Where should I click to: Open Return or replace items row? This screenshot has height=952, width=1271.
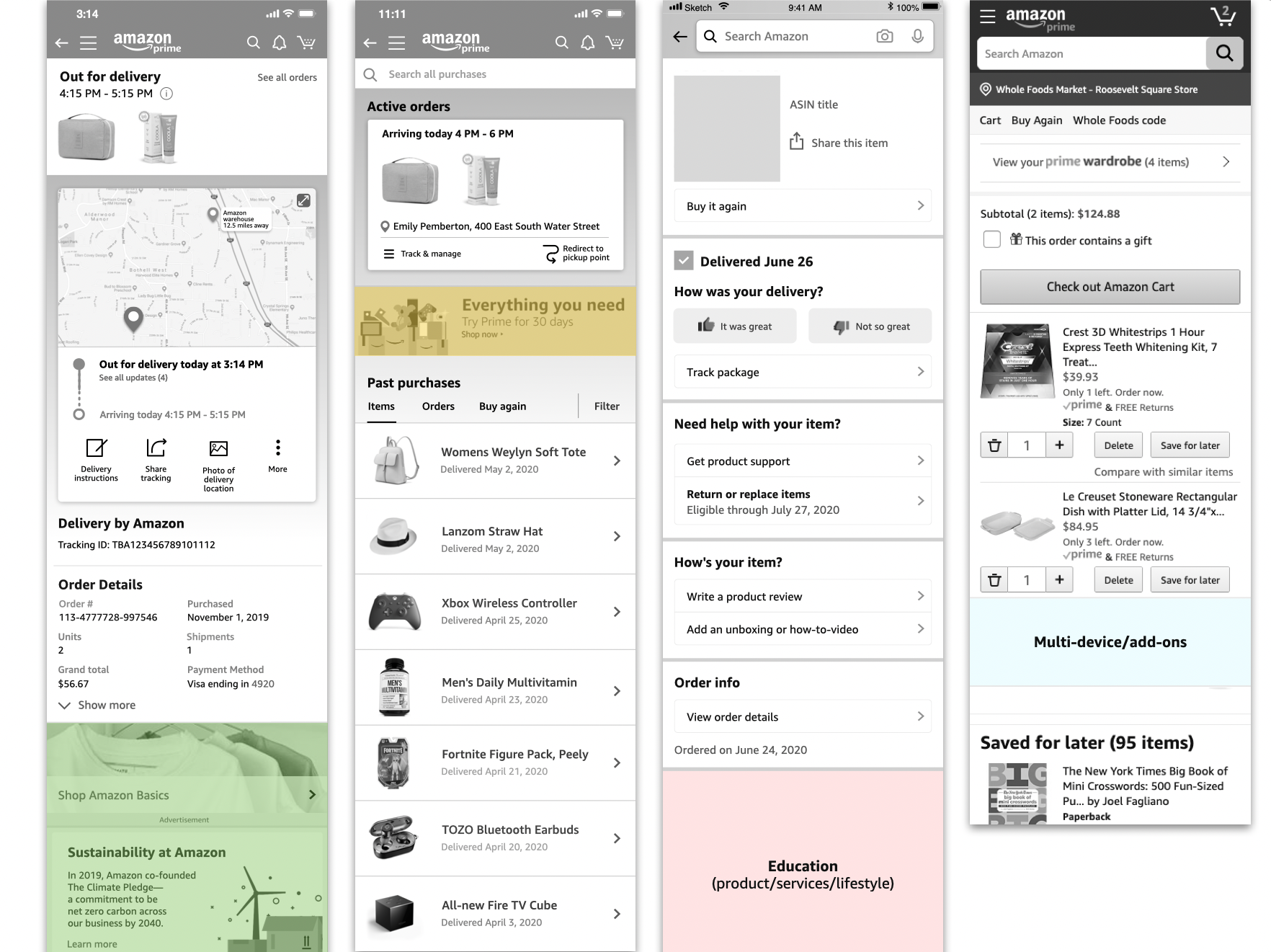pos(803,502)
